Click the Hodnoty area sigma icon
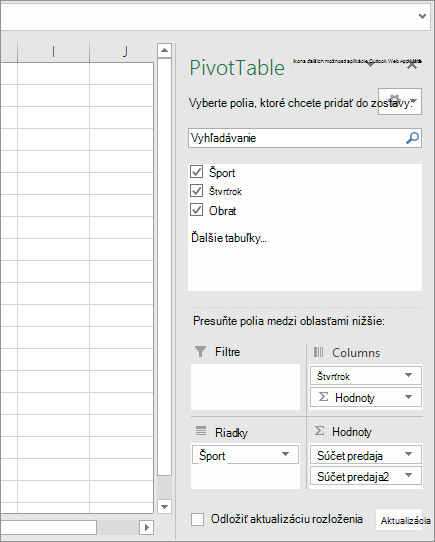This screenshot has width=435, height=542. pos(320,431)
